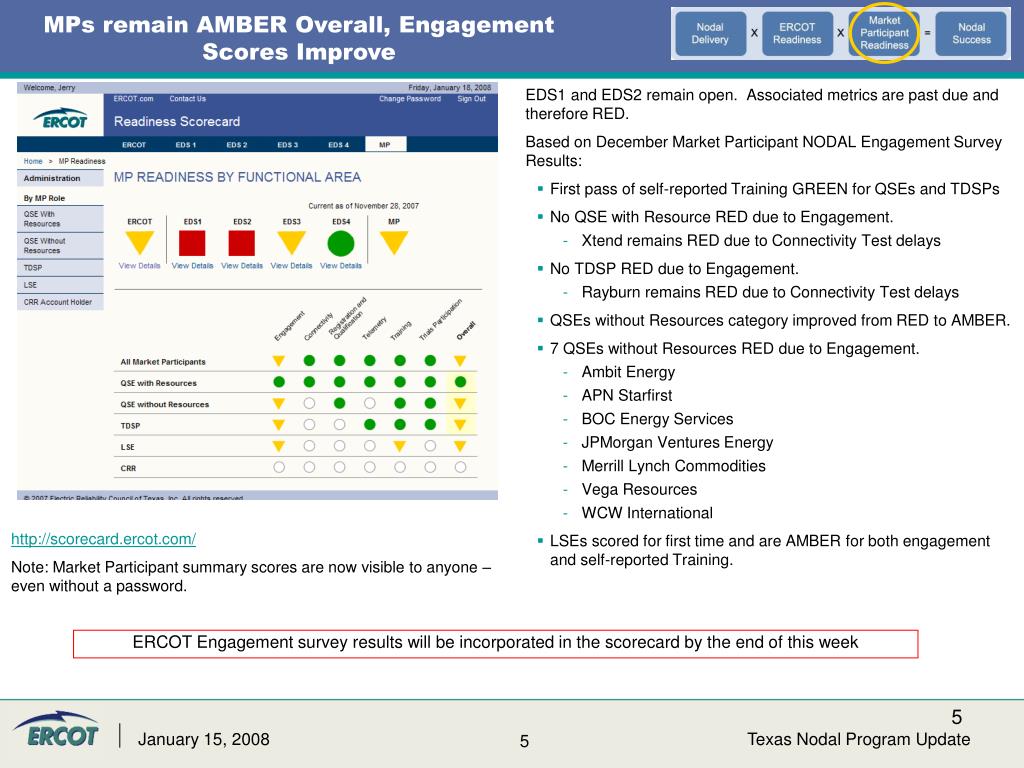The height and width of the screenshot is (768, 1024).
Task: Click CRR Engagement empty circle
Action: click(x=279, y=467)
